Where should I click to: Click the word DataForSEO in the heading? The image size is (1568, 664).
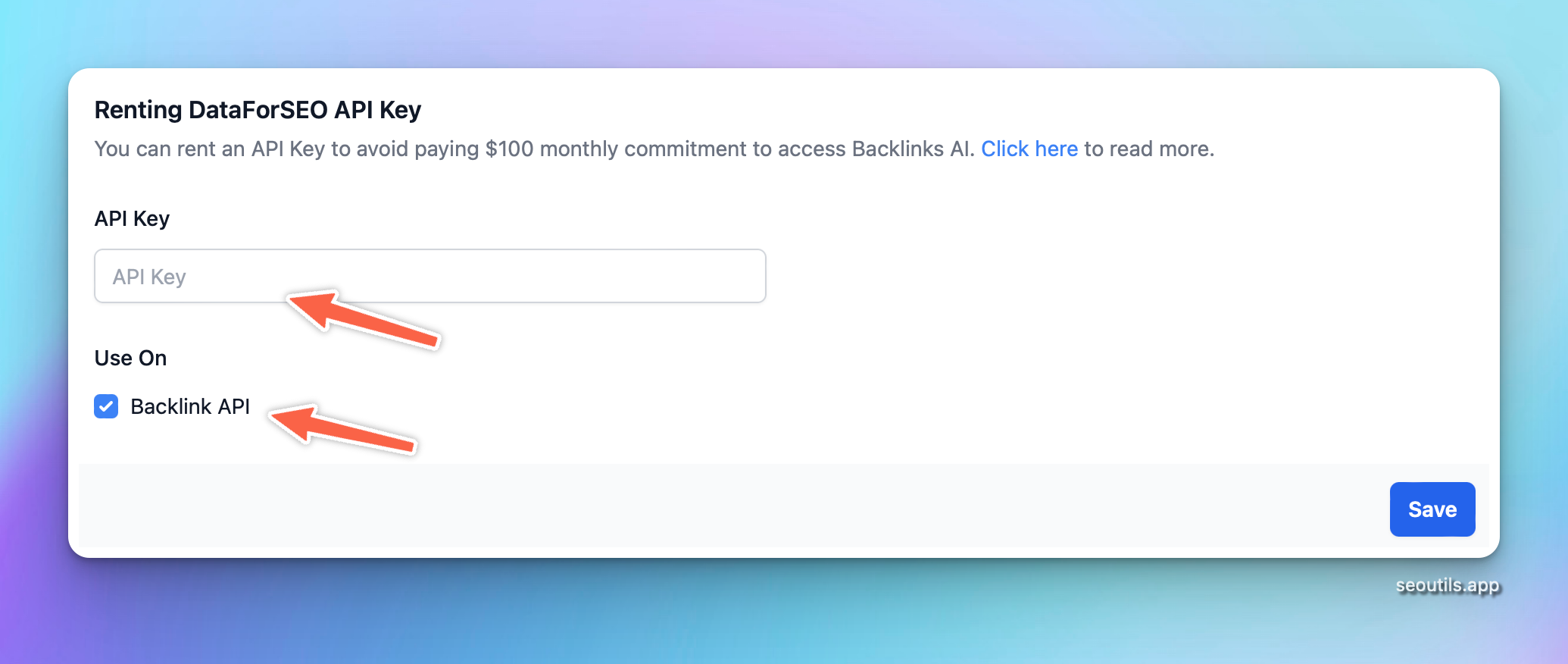pyautogui.click(x=258, y=110)
